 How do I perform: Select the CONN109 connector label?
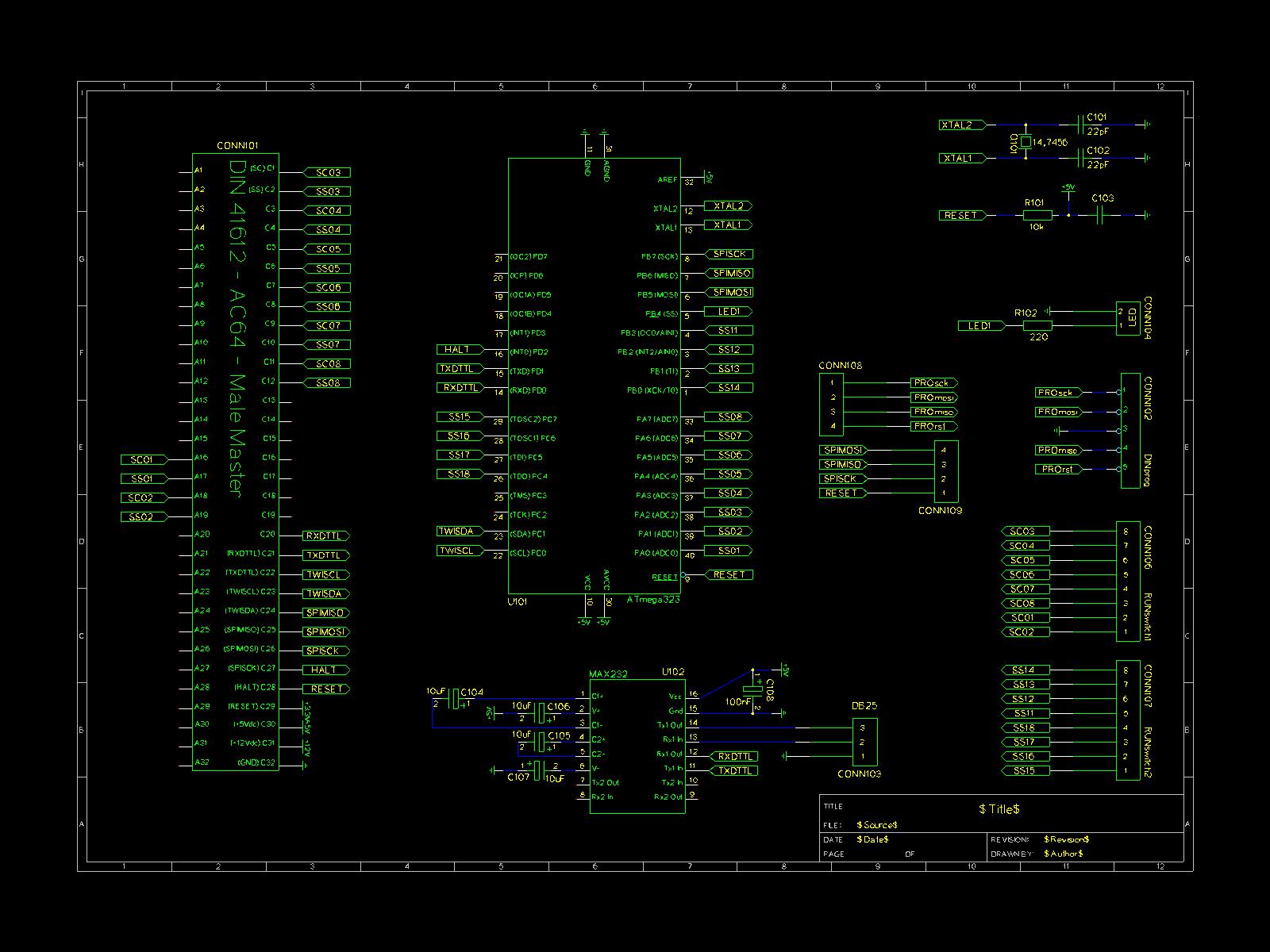pyautogui.click(x=940, y=511)
